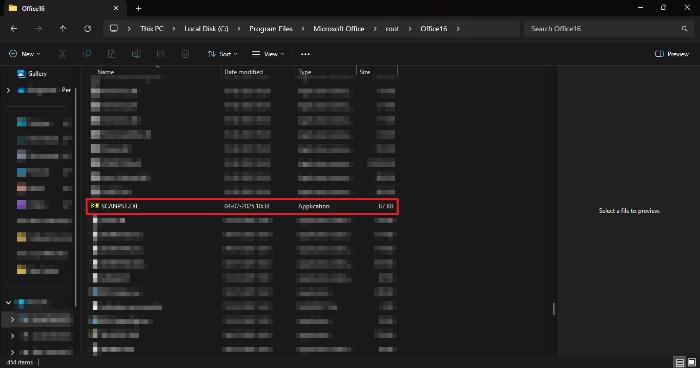Open Gallery in navigation pane

(32, 74)
